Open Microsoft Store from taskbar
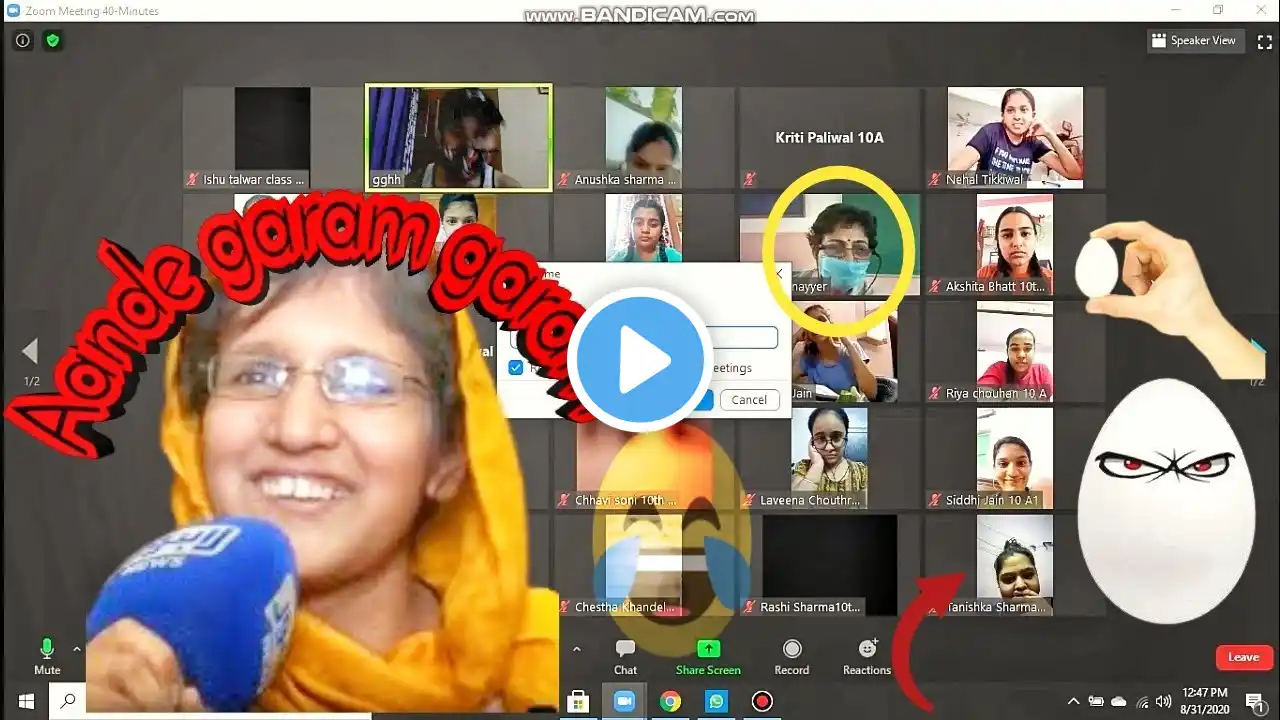This screenshot has width=1280, height=720. coord(578,701)
